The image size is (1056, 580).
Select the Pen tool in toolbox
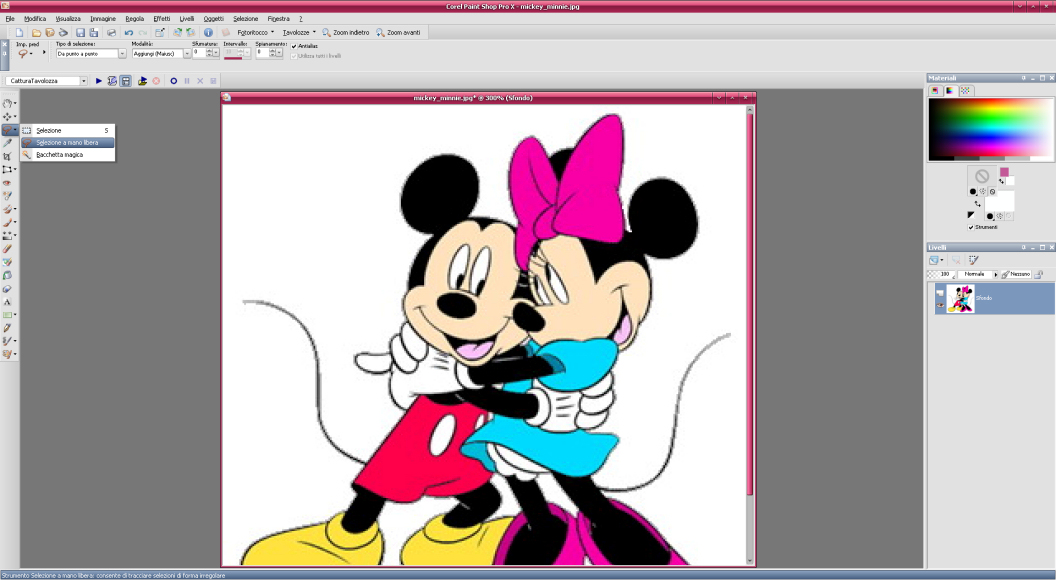7,328
